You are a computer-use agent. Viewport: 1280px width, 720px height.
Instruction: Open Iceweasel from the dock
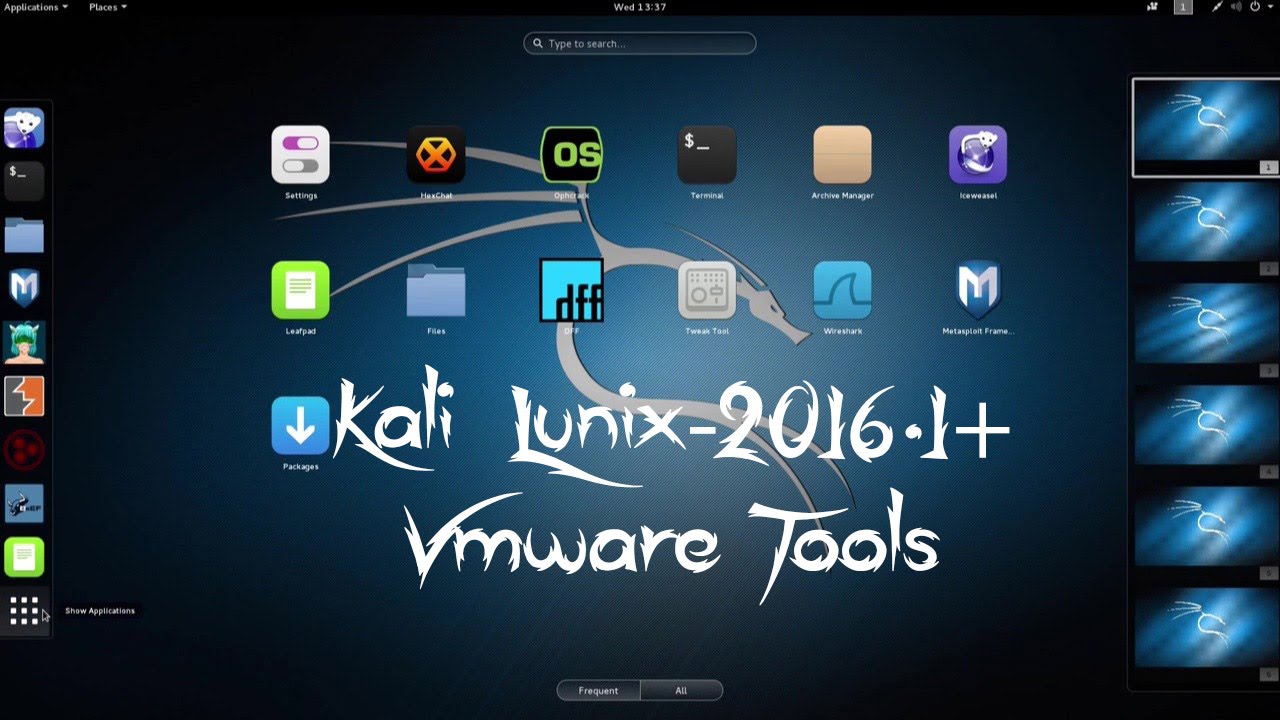tap(24, 128)
